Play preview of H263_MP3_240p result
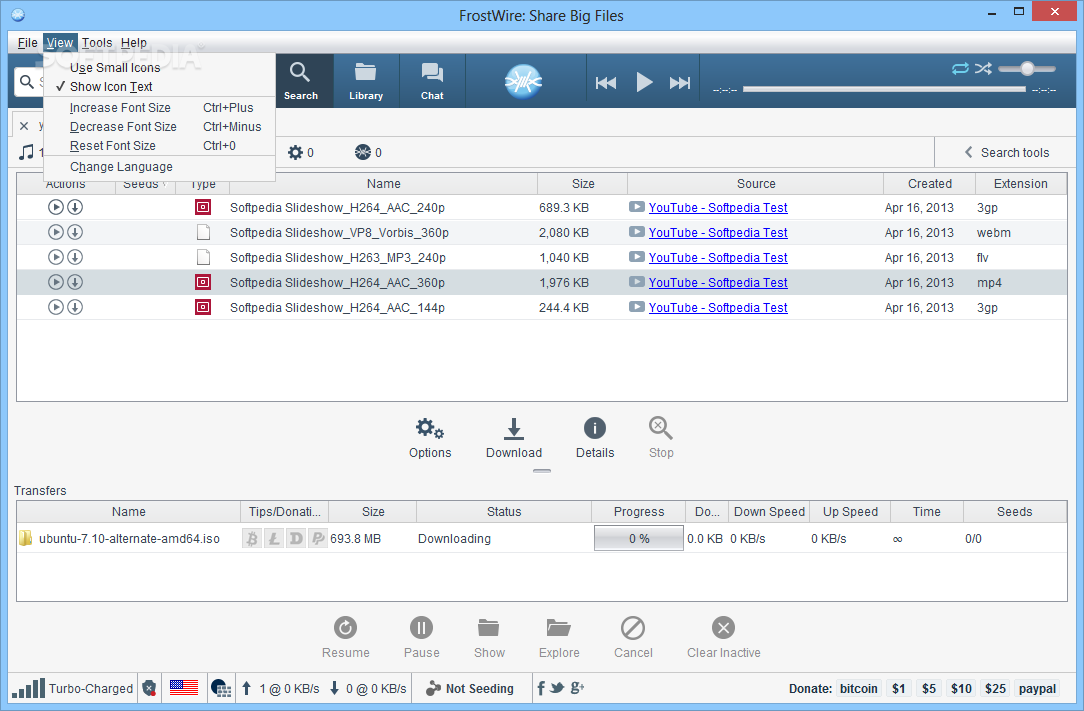 (x=56, y=257)
